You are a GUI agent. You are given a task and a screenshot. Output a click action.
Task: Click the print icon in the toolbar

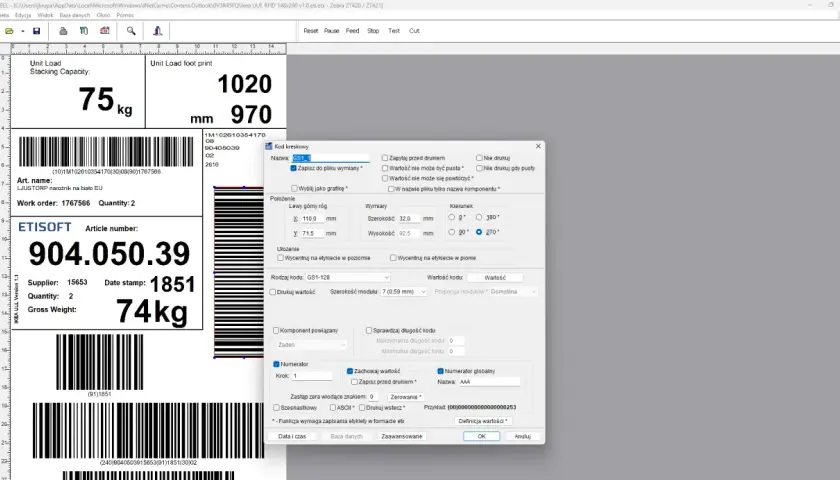[x=63, y=31]
